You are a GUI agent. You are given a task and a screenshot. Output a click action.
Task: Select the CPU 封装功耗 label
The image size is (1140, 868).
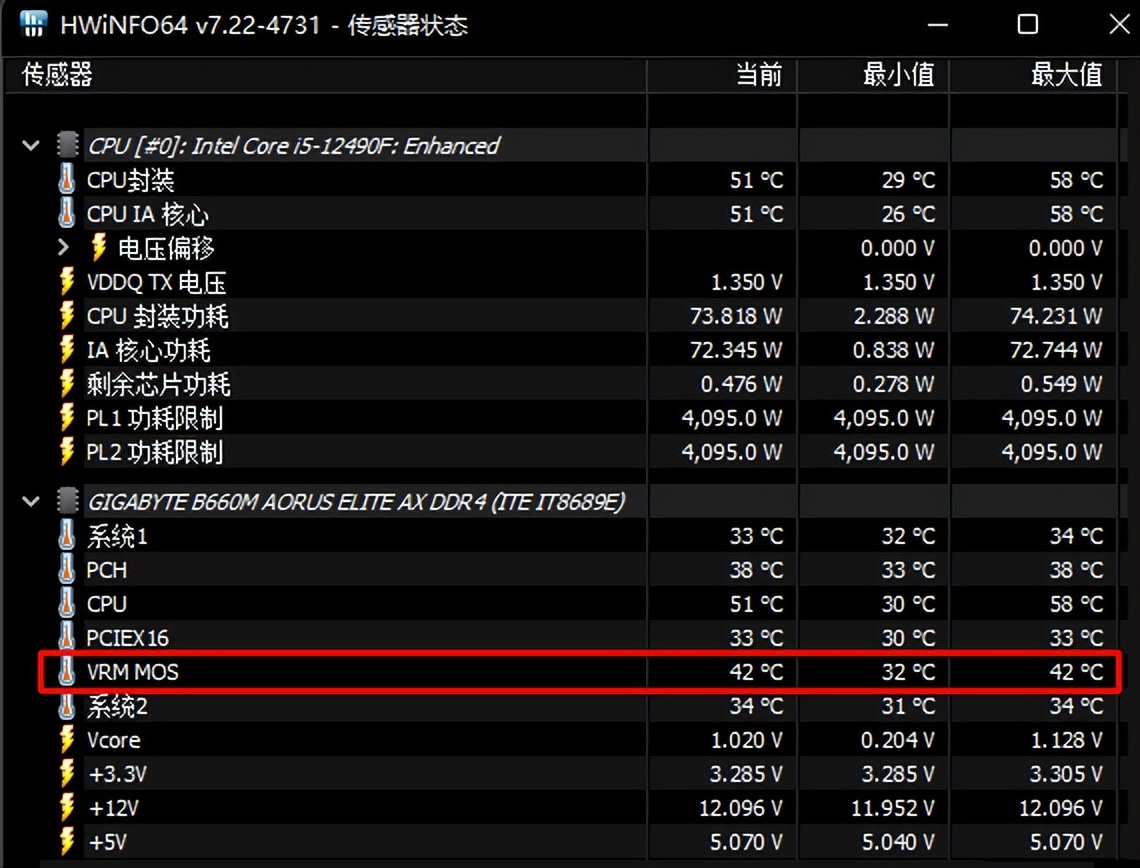pos(157,316)
